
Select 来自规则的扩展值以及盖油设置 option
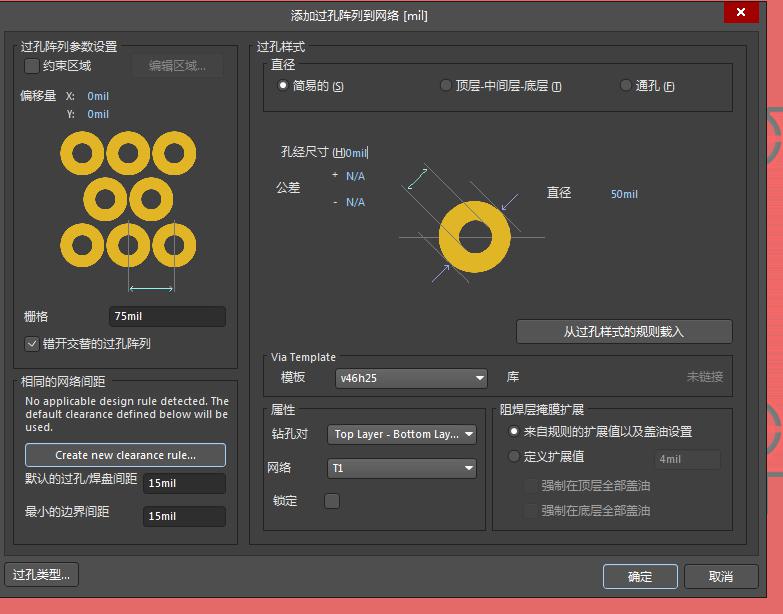pos(514,432)
